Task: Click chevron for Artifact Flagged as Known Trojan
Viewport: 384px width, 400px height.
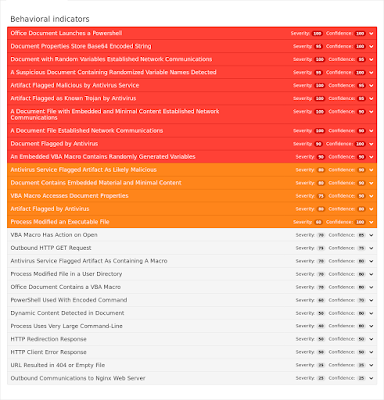Action: 371,99
